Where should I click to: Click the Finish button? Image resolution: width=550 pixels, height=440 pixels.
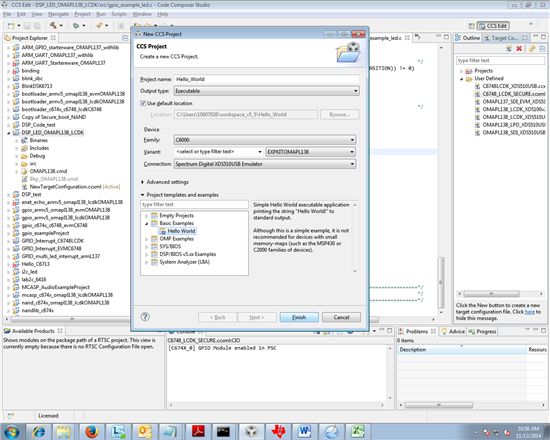(299, 317)
